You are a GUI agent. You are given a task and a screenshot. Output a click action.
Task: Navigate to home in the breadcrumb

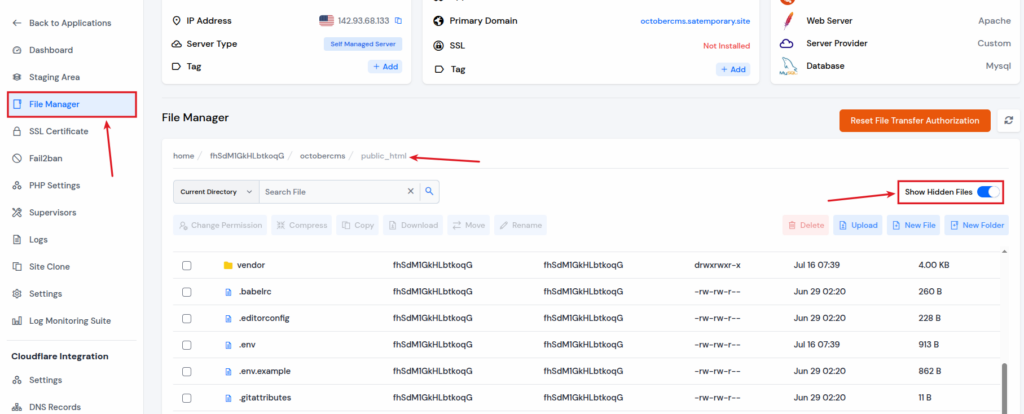point(184,156)
